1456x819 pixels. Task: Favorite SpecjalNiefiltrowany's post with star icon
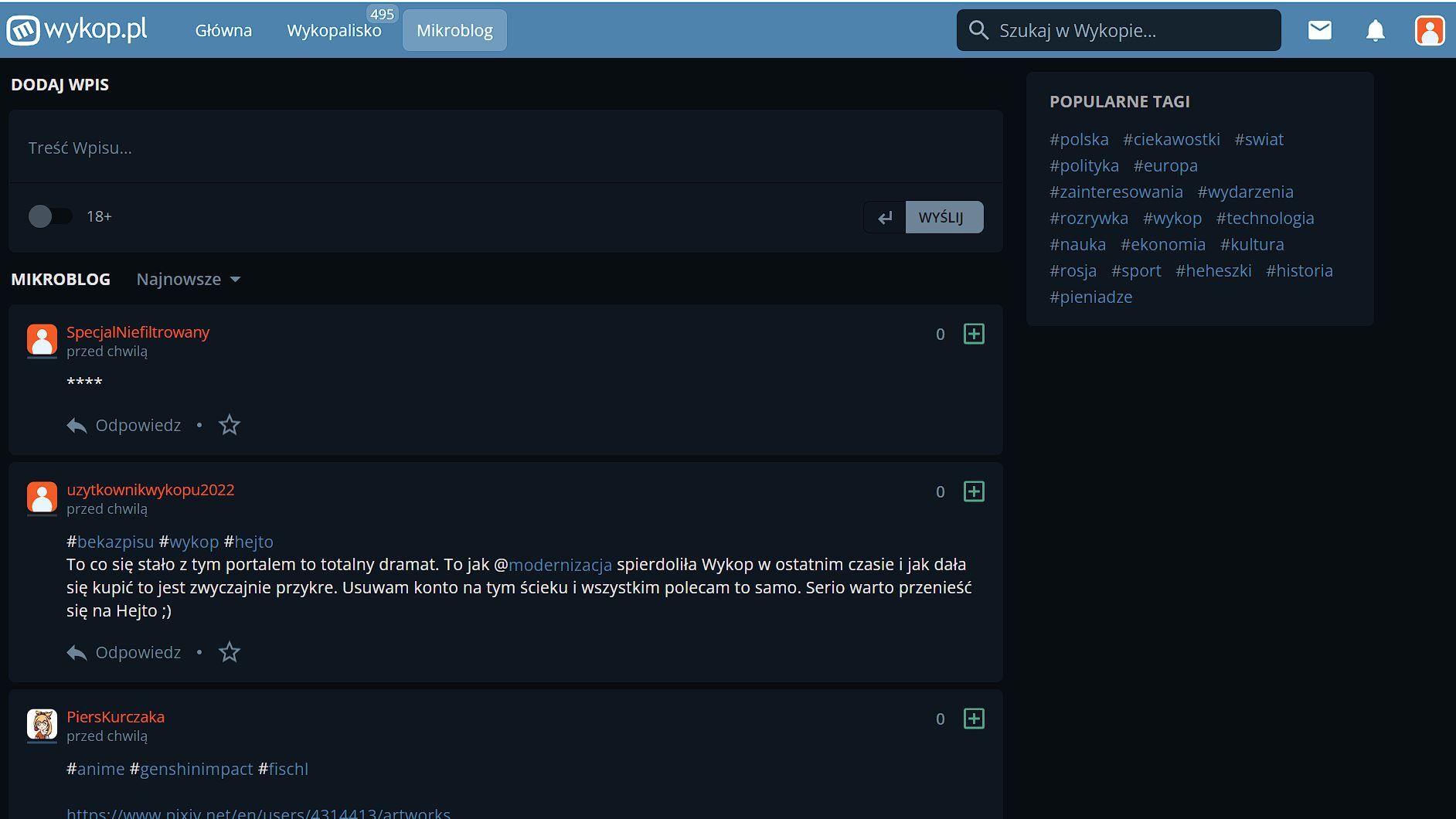(230, 425)
